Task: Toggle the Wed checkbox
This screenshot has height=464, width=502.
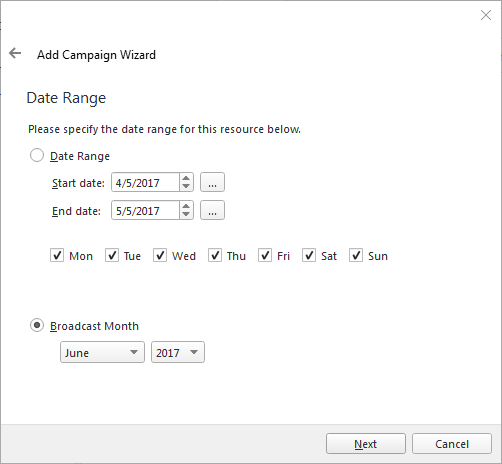Action: pyautogui.click(x=160, y=255)
